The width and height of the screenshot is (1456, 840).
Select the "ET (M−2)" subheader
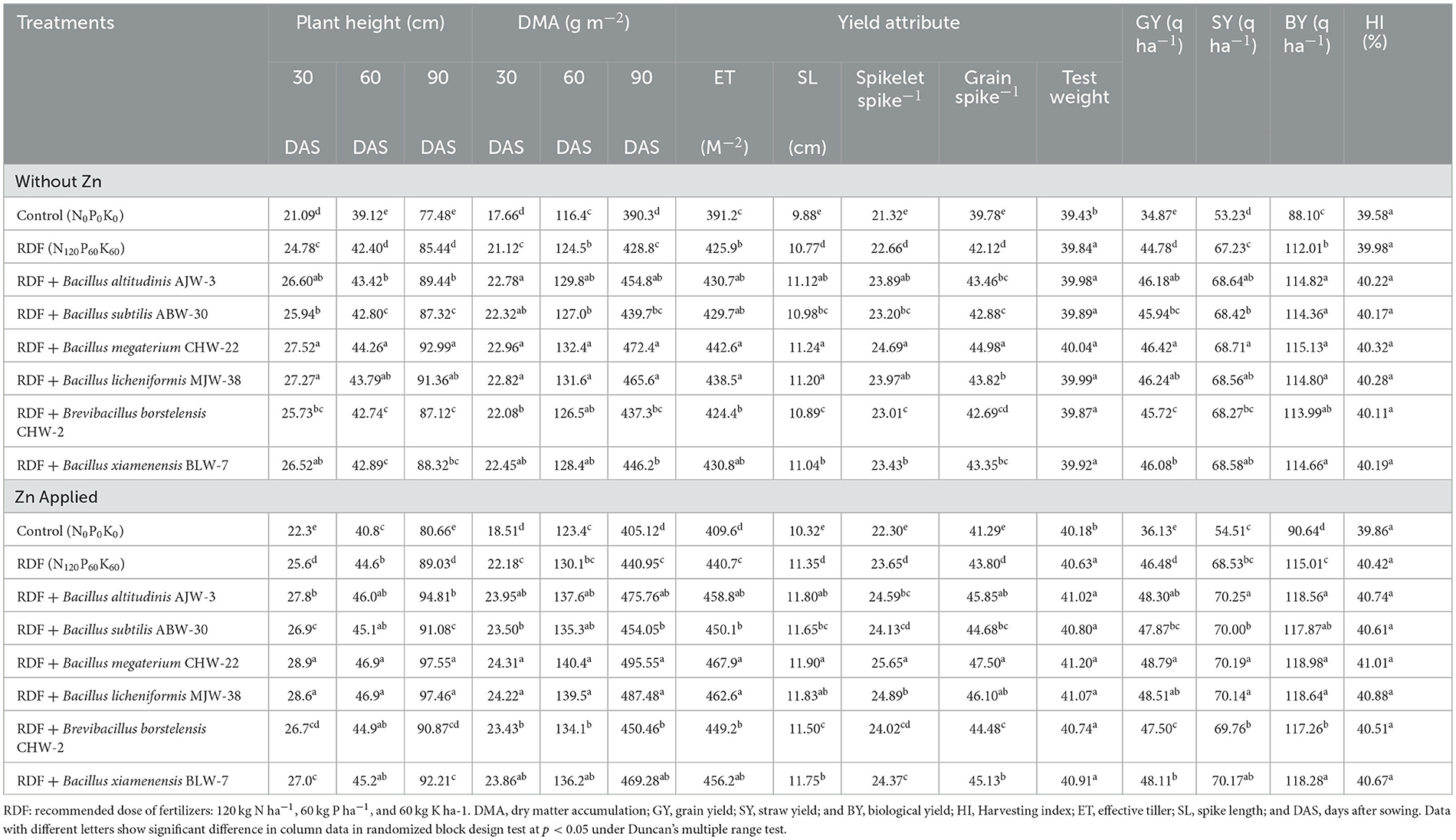click(x=724, y=112)
